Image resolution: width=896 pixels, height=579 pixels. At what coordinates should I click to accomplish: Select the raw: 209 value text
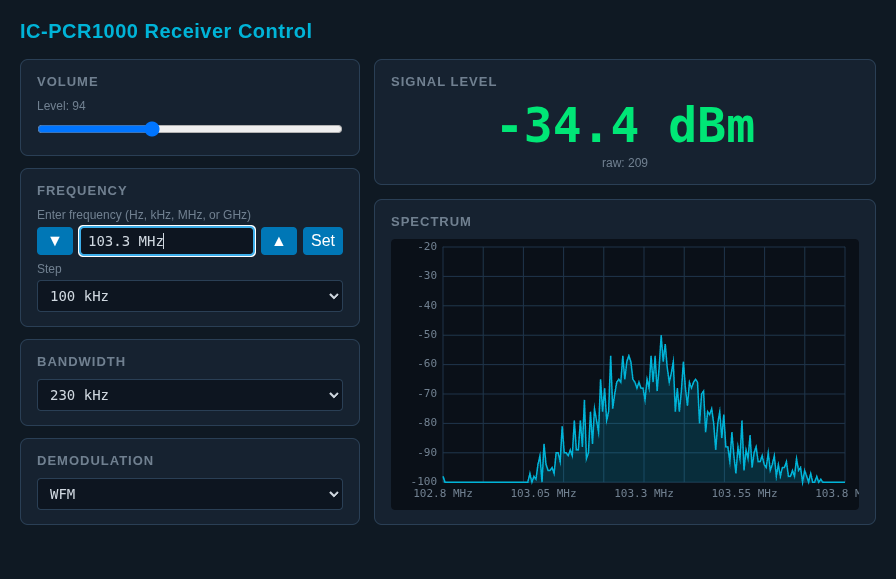click(625, 163)
